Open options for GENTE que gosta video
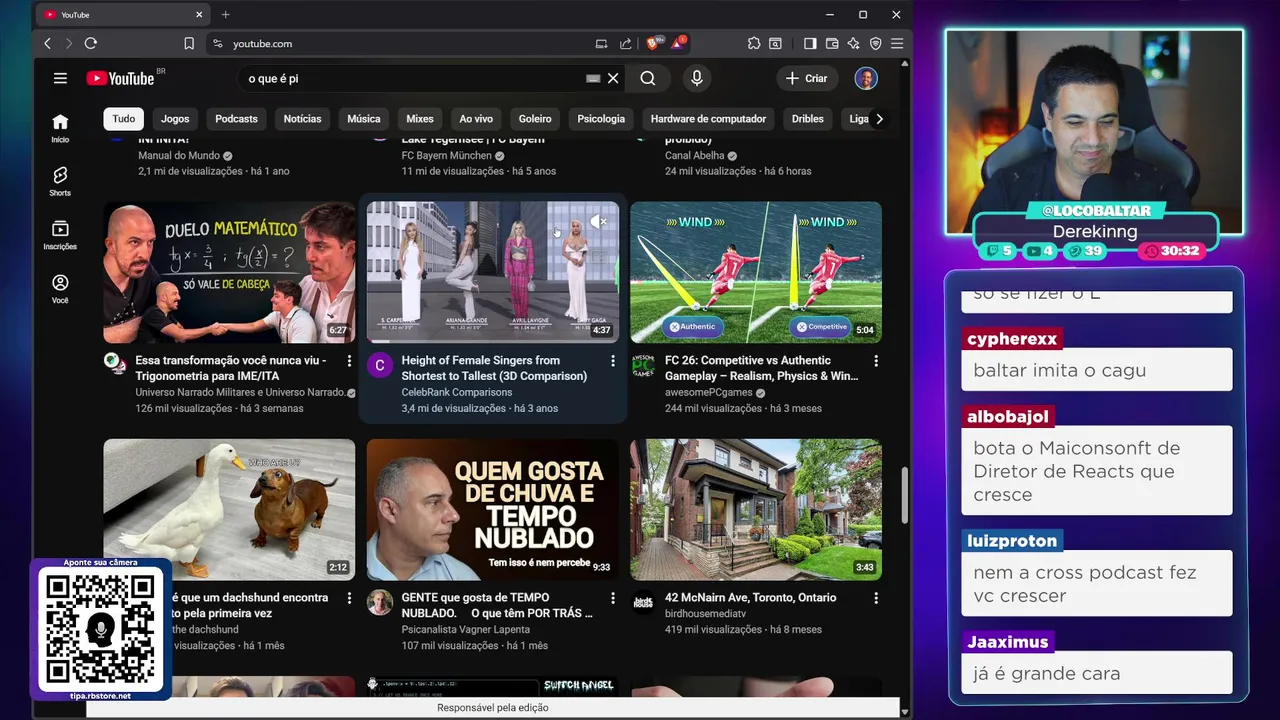This screenshot has height=720, width=1280. [x=613, y=597]
